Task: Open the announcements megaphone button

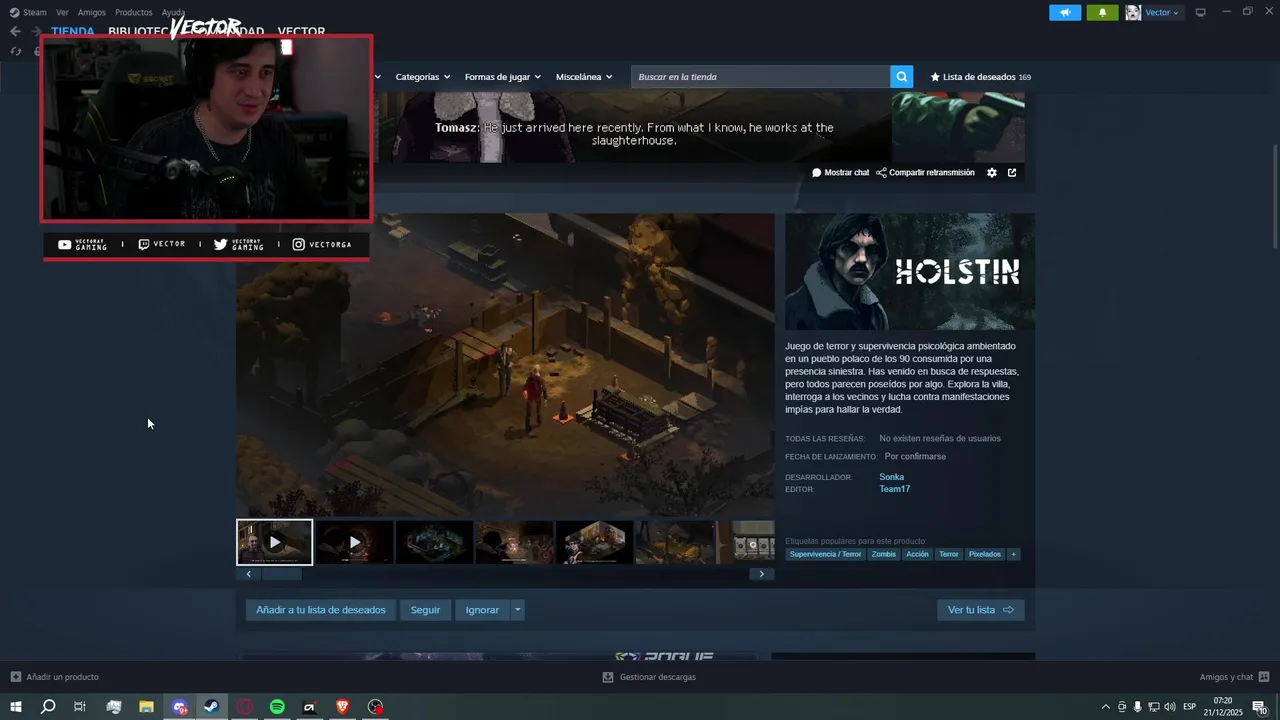Action: click(1065, 12)
